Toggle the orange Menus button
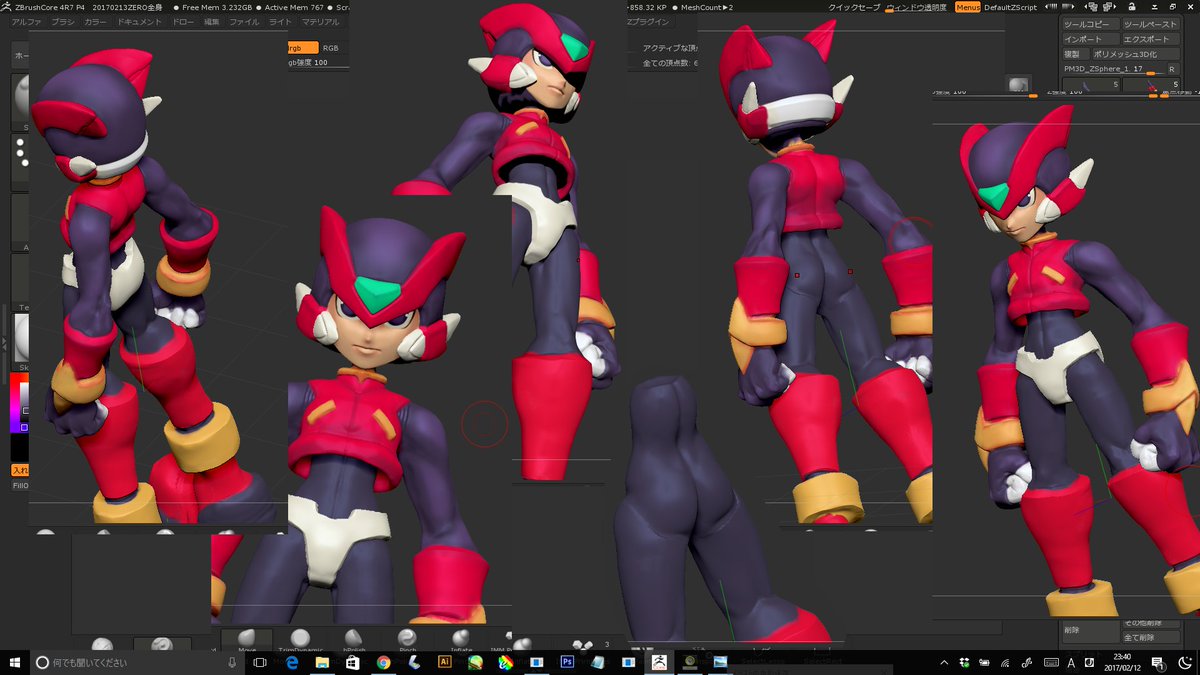Screen dimensions: 1200x675 [x=967, y=7]
